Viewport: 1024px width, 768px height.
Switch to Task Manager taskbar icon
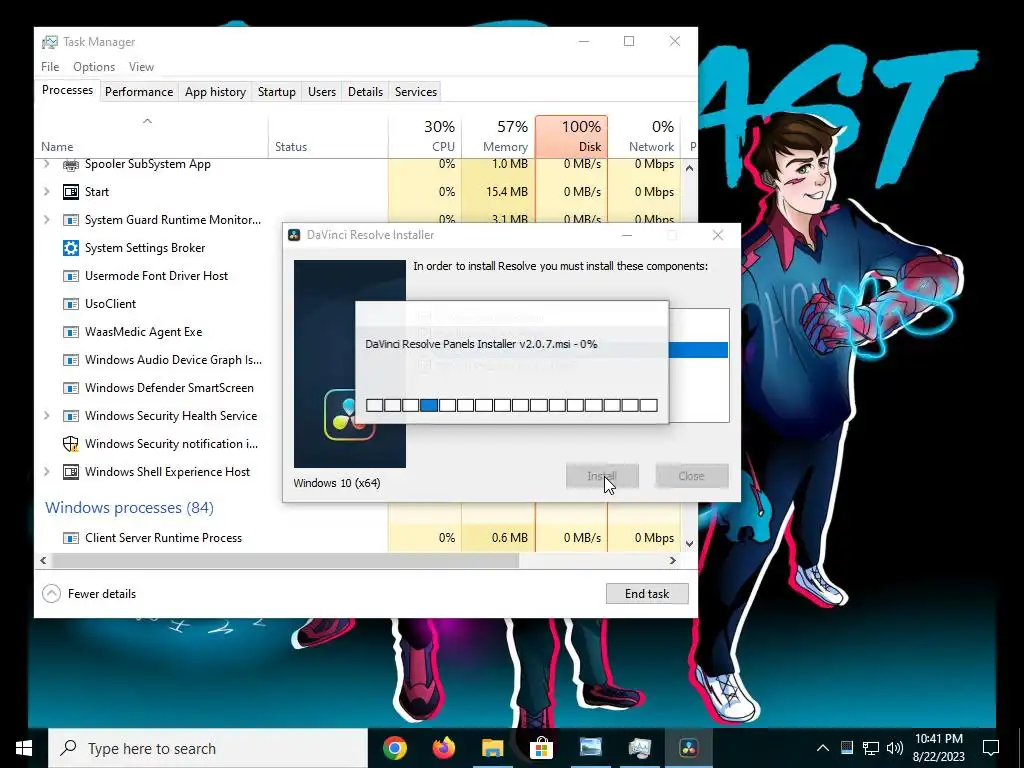[639, 748]
